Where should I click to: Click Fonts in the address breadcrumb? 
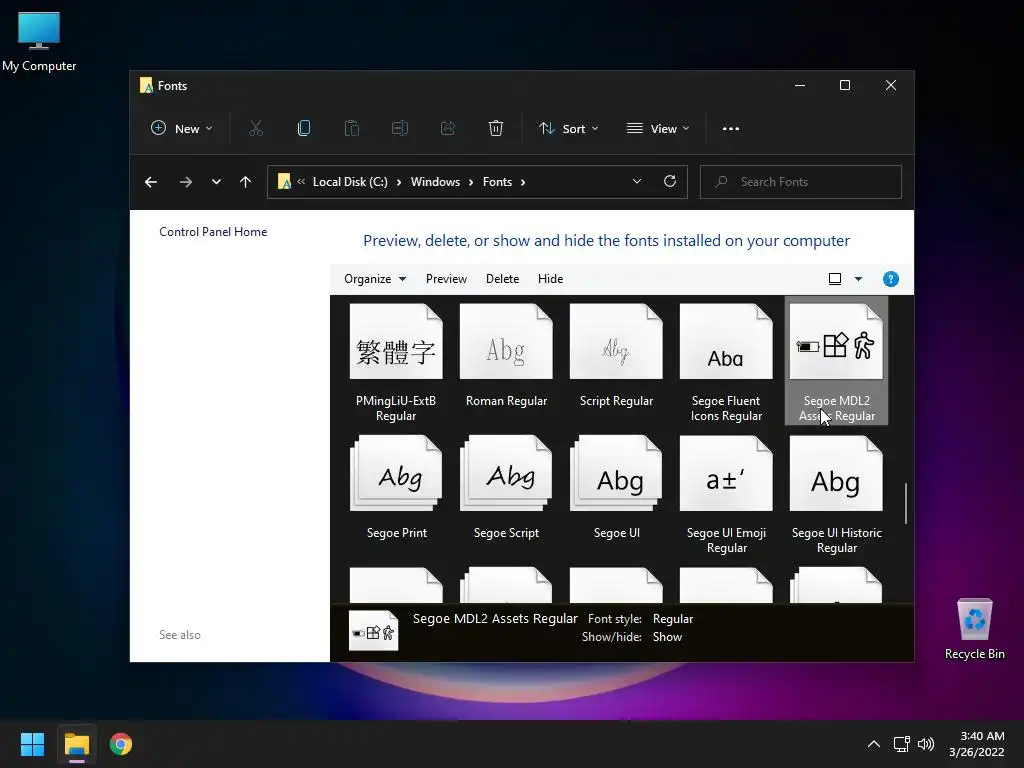(497, 182)
